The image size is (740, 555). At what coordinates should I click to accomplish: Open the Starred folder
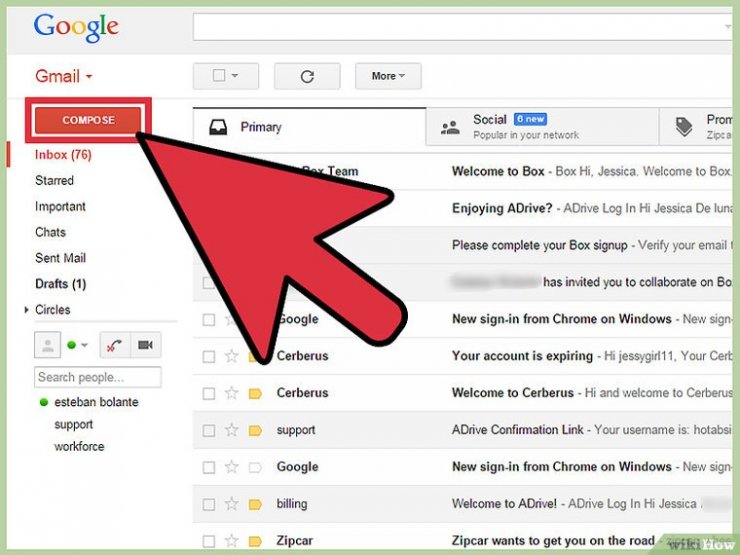tap(54, 180)
